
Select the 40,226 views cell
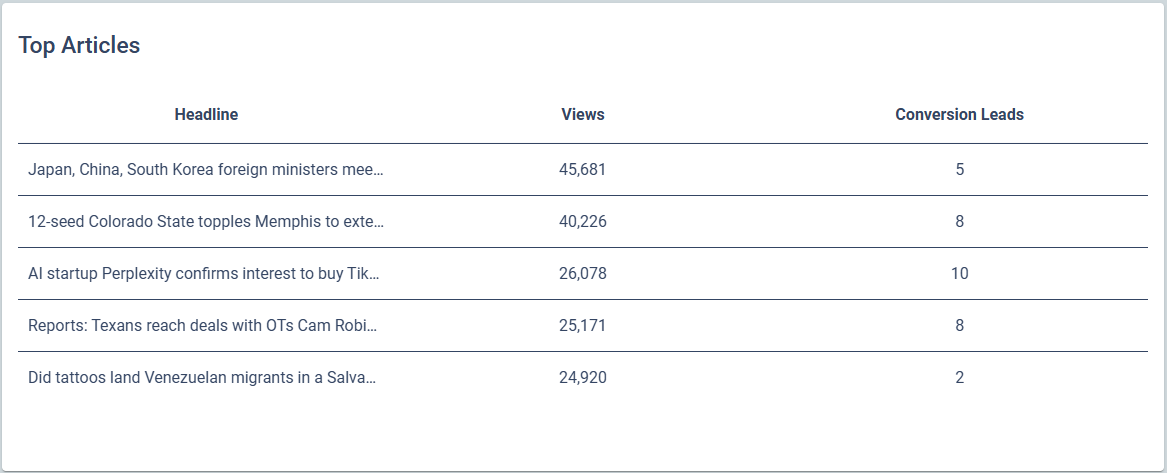point(583,222)
